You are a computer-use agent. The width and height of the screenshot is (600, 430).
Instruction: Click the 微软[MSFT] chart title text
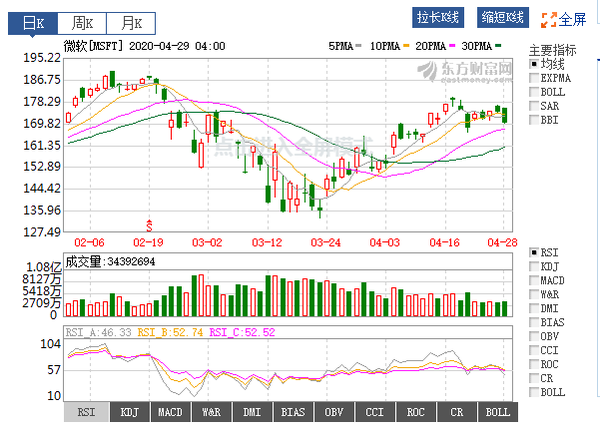point(94,46)
